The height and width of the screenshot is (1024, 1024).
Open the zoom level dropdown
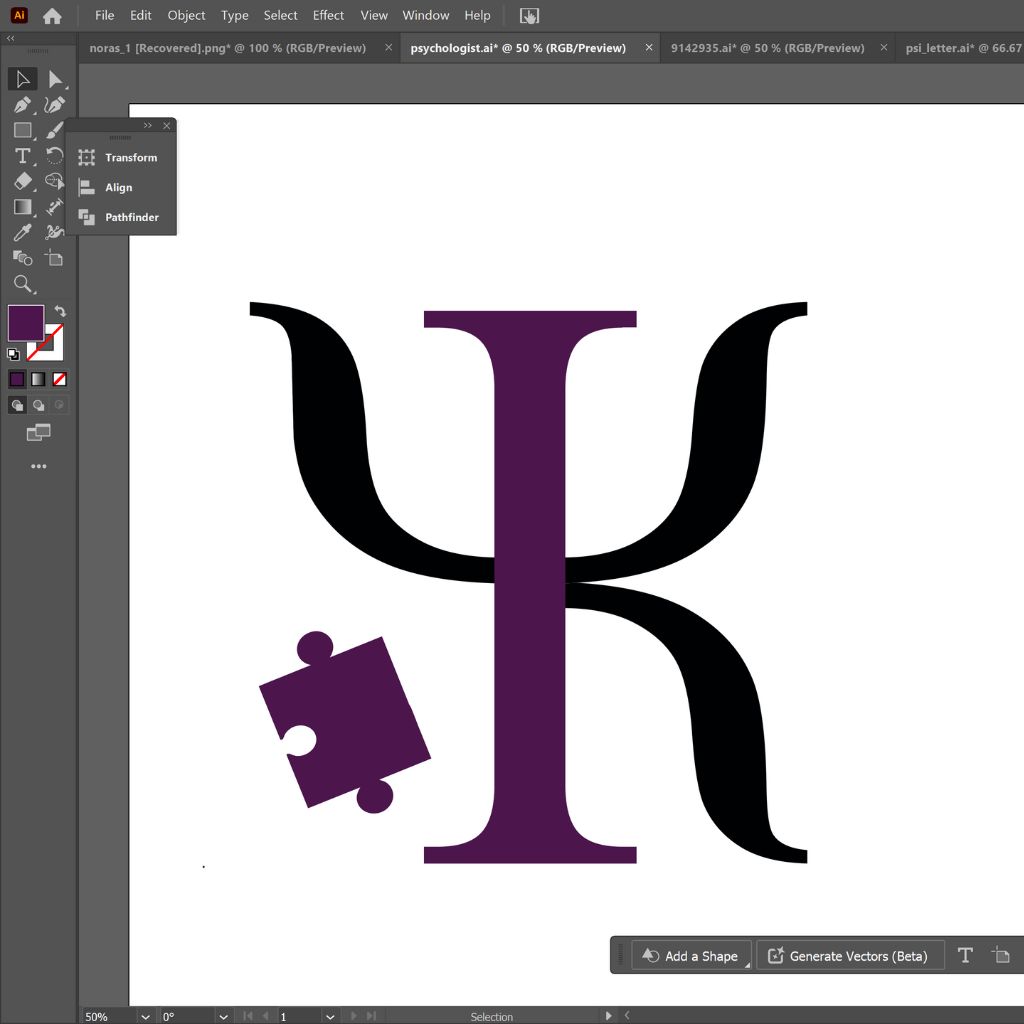145,1016
